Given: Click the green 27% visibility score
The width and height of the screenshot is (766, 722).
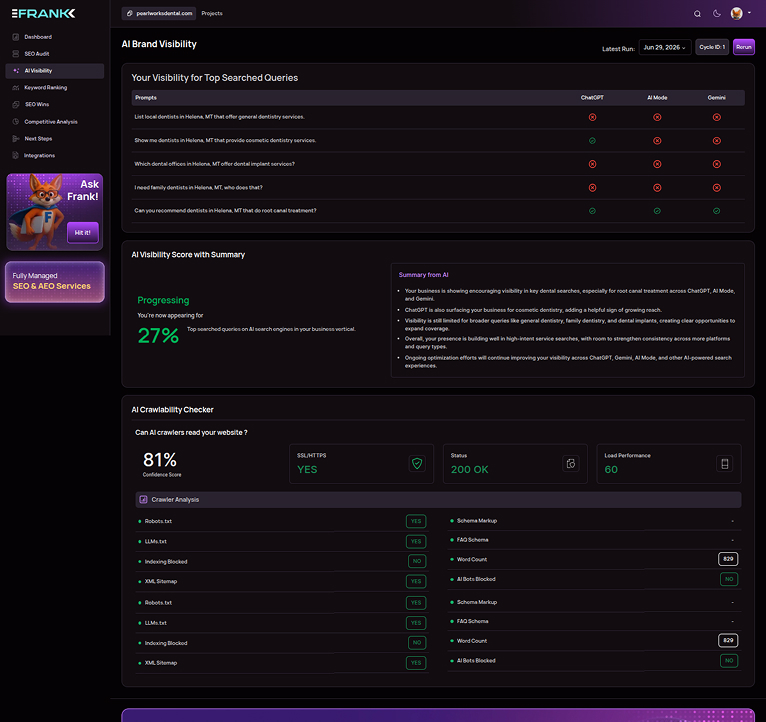Looking at the screenshot, I should pos(158,336).
